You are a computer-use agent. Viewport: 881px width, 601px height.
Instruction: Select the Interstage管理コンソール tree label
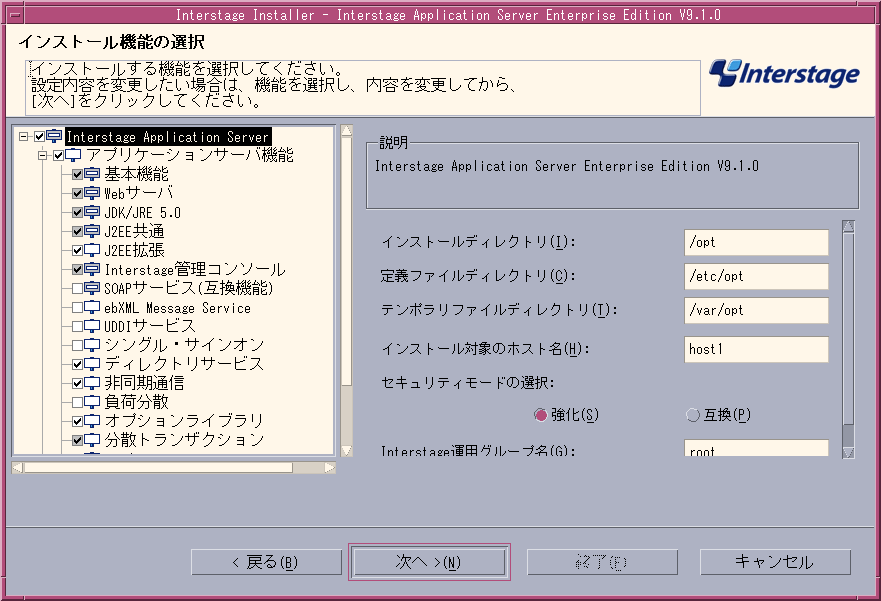point(195,270)
